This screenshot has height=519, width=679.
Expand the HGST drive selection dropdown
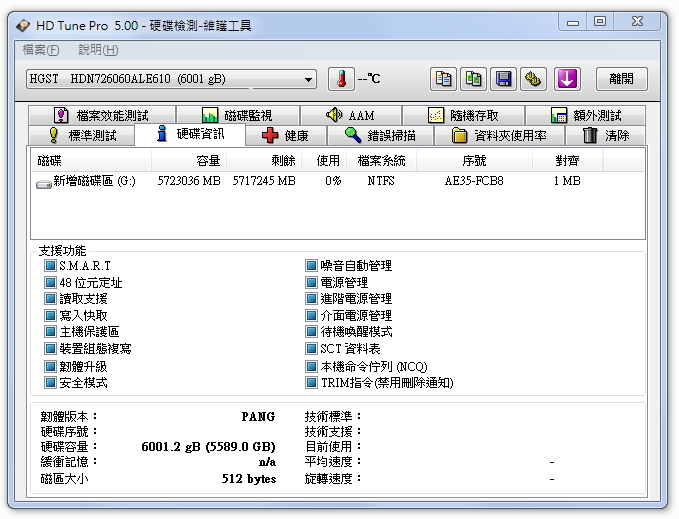tap(308, 79)
